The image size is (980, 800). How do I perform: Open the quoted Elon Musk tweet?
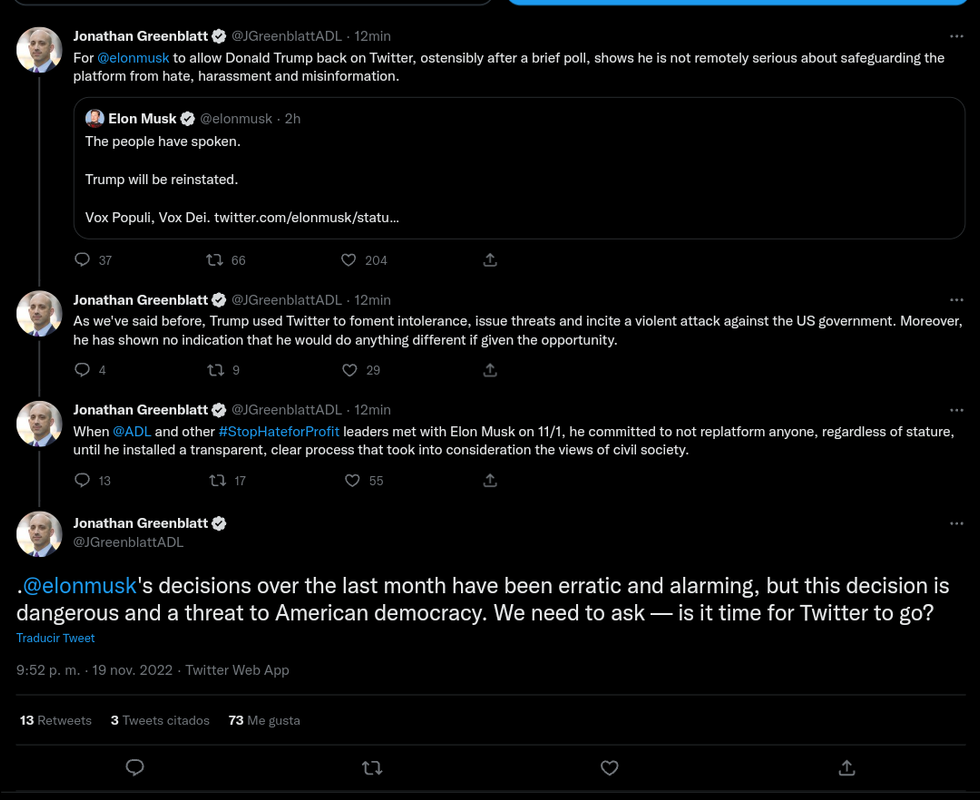pyautogui.click(x=519, y=168)
